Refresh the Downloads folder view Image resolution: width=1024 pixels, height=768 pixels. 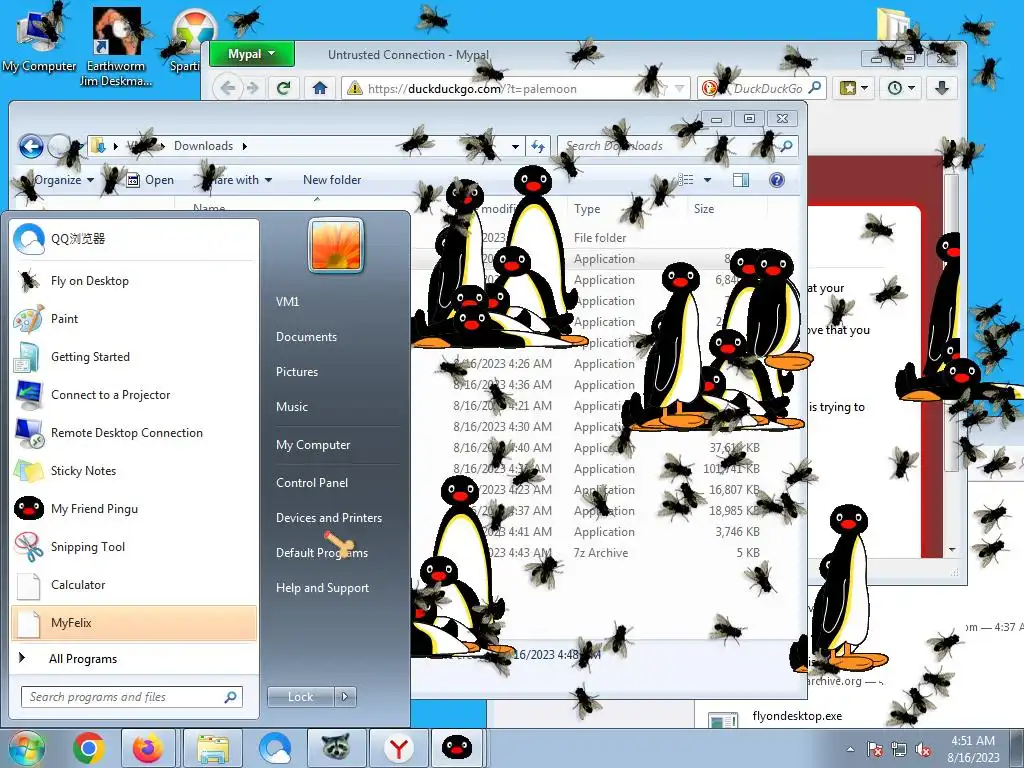tap(537, 146)
